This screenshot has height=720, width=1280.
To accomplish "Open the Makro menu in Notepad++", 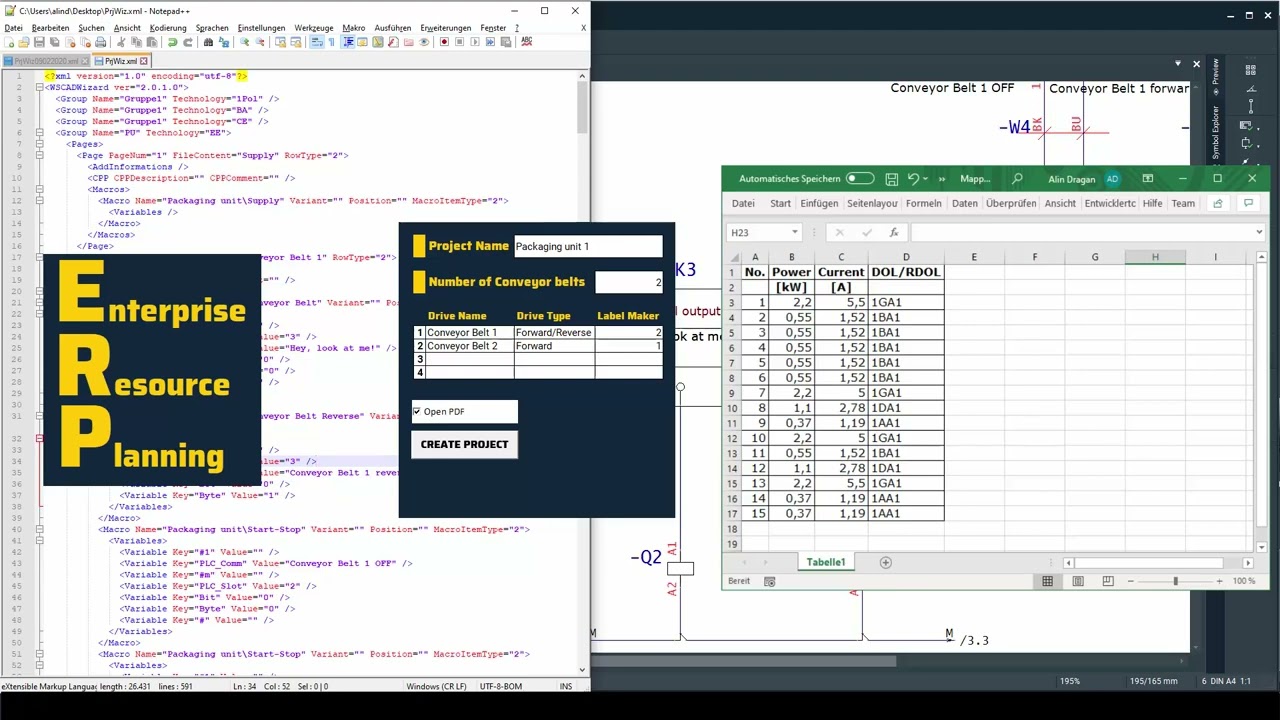I will click(353, 28).
